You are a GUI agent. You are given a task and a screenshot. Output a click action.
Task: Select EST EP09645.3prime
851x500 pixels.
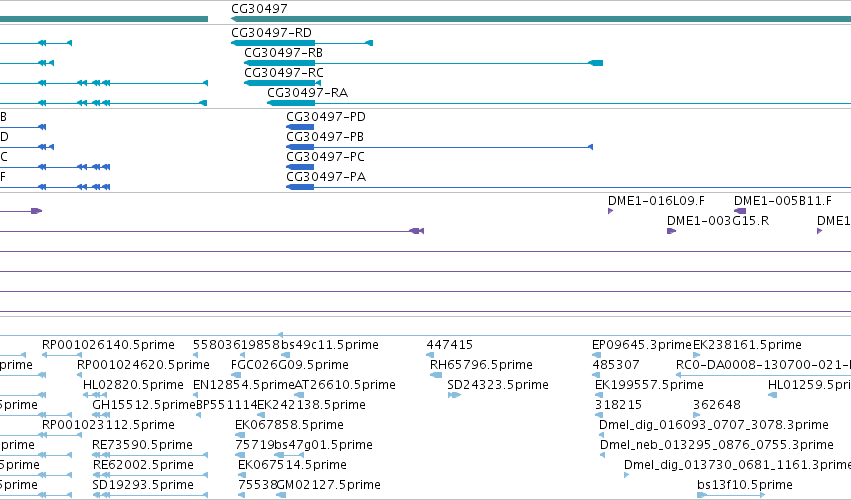click(x=642, y=345)
